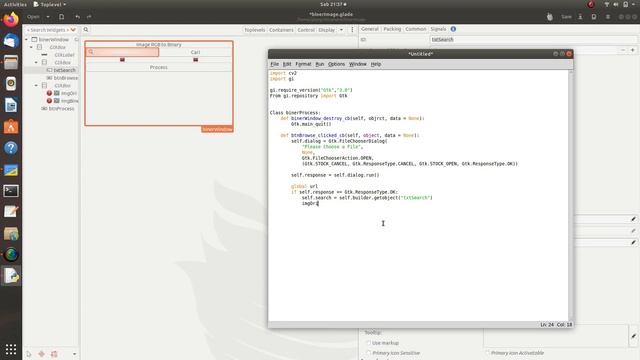Switch to Signals tab in properties
640x360 pixels.
438,29
